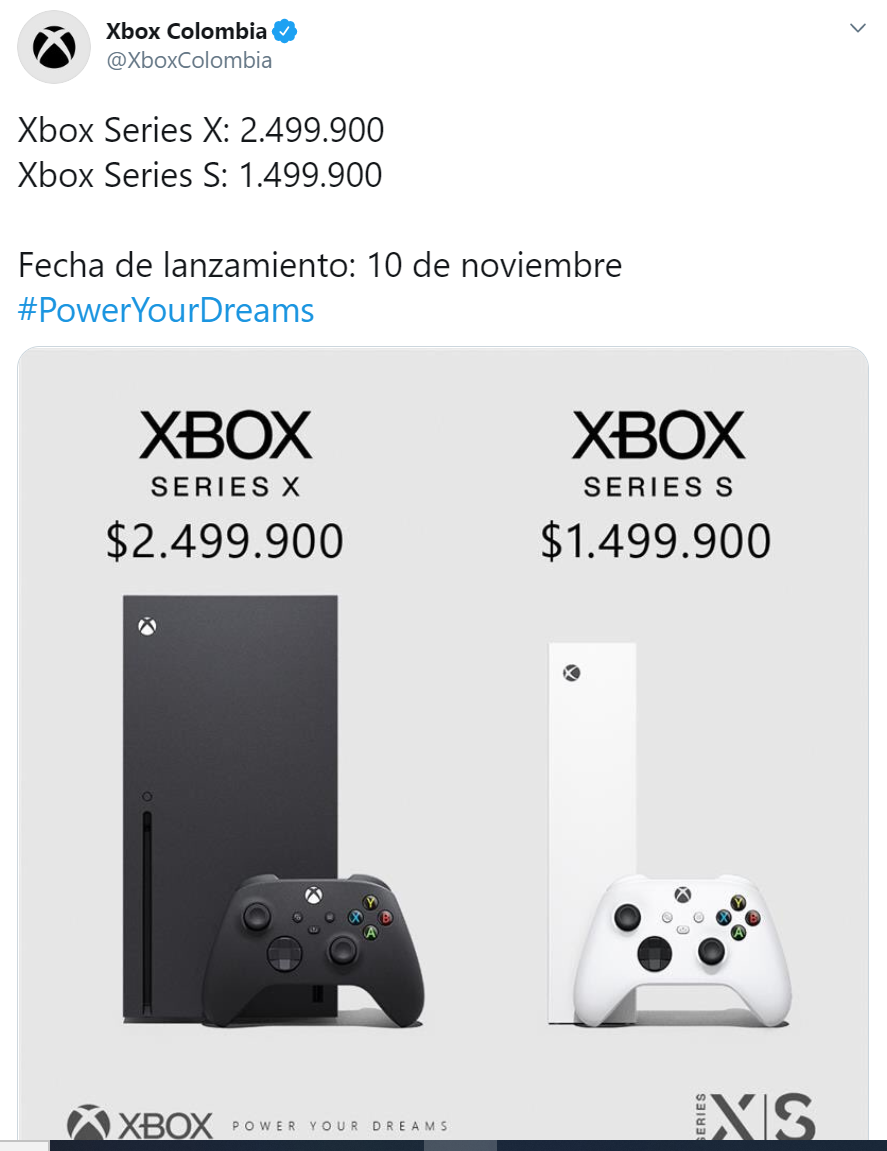The height and width of the screenshot is (1151, 887).
Task: Click the $2.499.900 price in the image
Action: point(225,541)
